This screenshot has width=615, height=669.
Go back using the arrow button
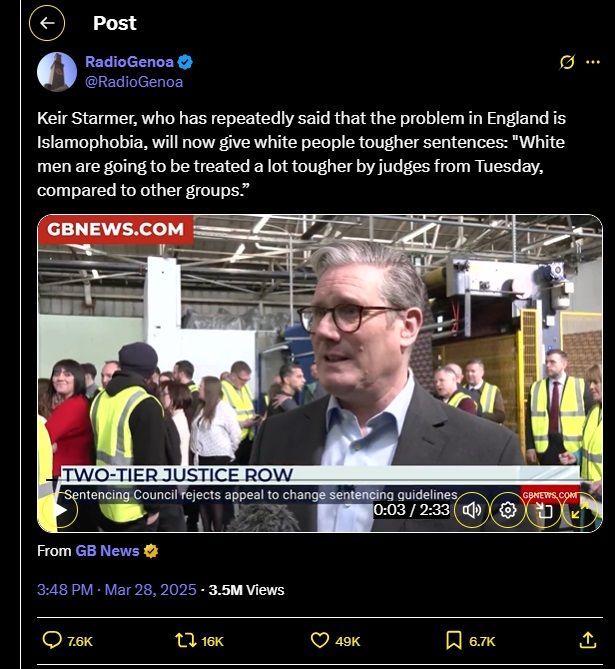(47, 23)
